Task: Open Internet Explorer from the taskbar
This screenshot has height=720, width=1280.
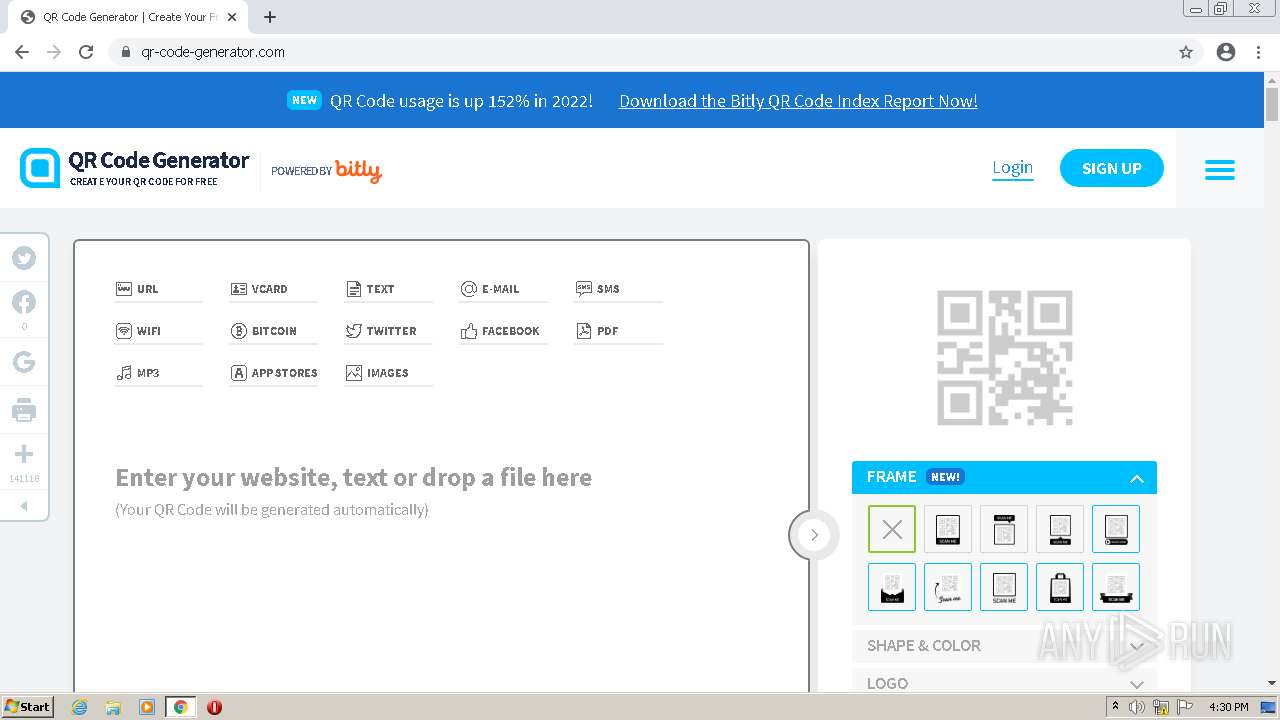Action: point(80,707)
